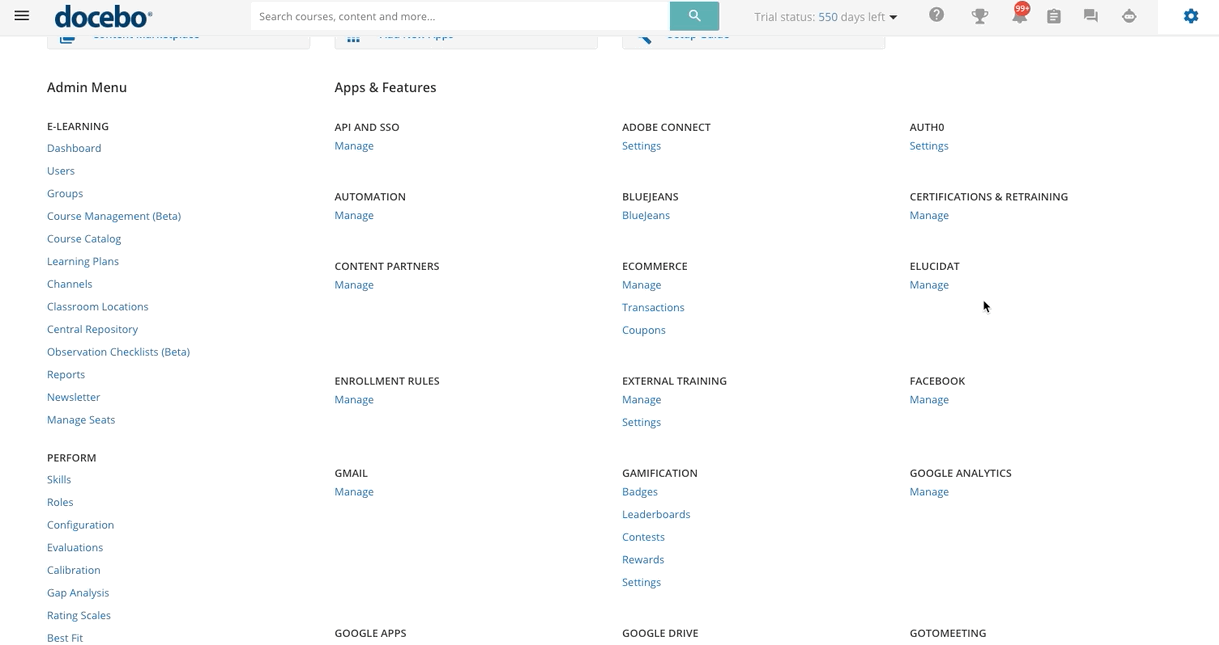Go to Course Catalog in Admin Menu
This screenshot has width=1219, height=645.
click(x=84, y=239)
